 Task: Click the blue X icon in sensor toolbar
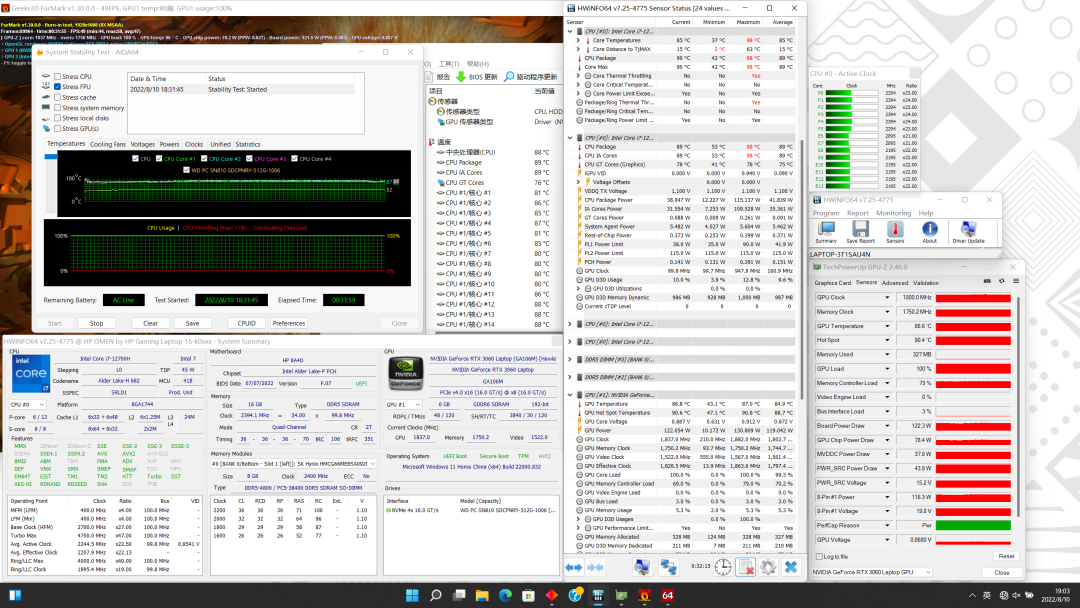click(x=791, y=567)
